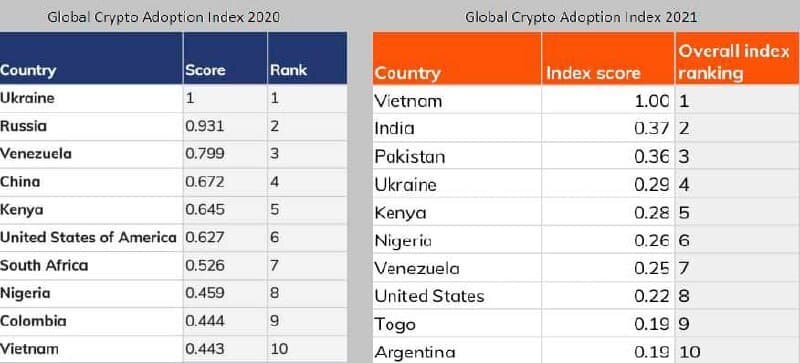Image resolution: width=800 pixels, height=363 pixels.
Task: Click South Africa's rank 7 cell
Action: [307, 265]
